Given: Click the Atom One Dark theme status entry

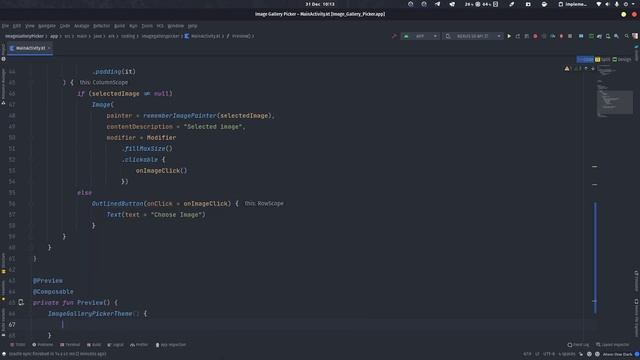Looking at the screenshot, I should tap(617, 354).
